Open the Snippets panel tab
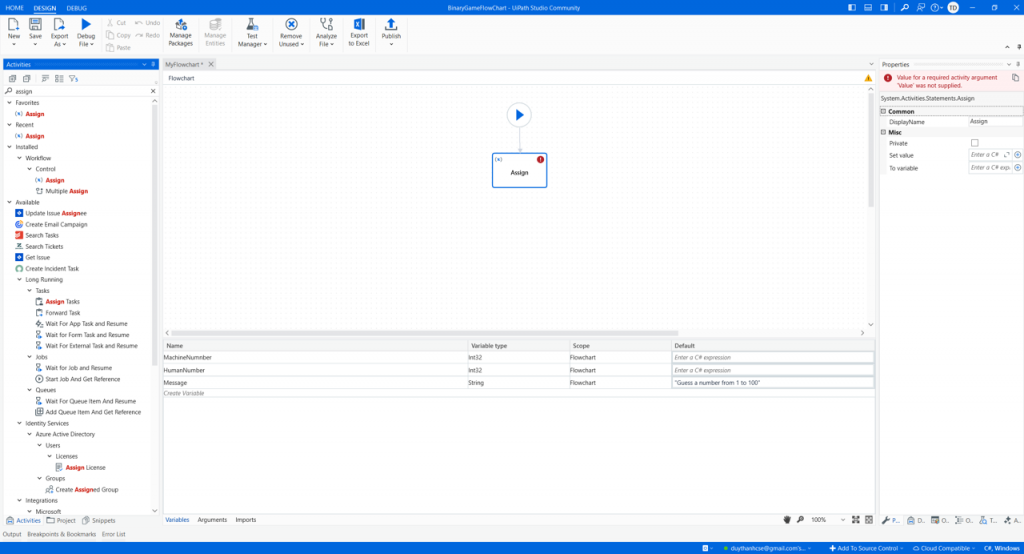The height and width of the screenshot is (554, 1024). point(99,521)
